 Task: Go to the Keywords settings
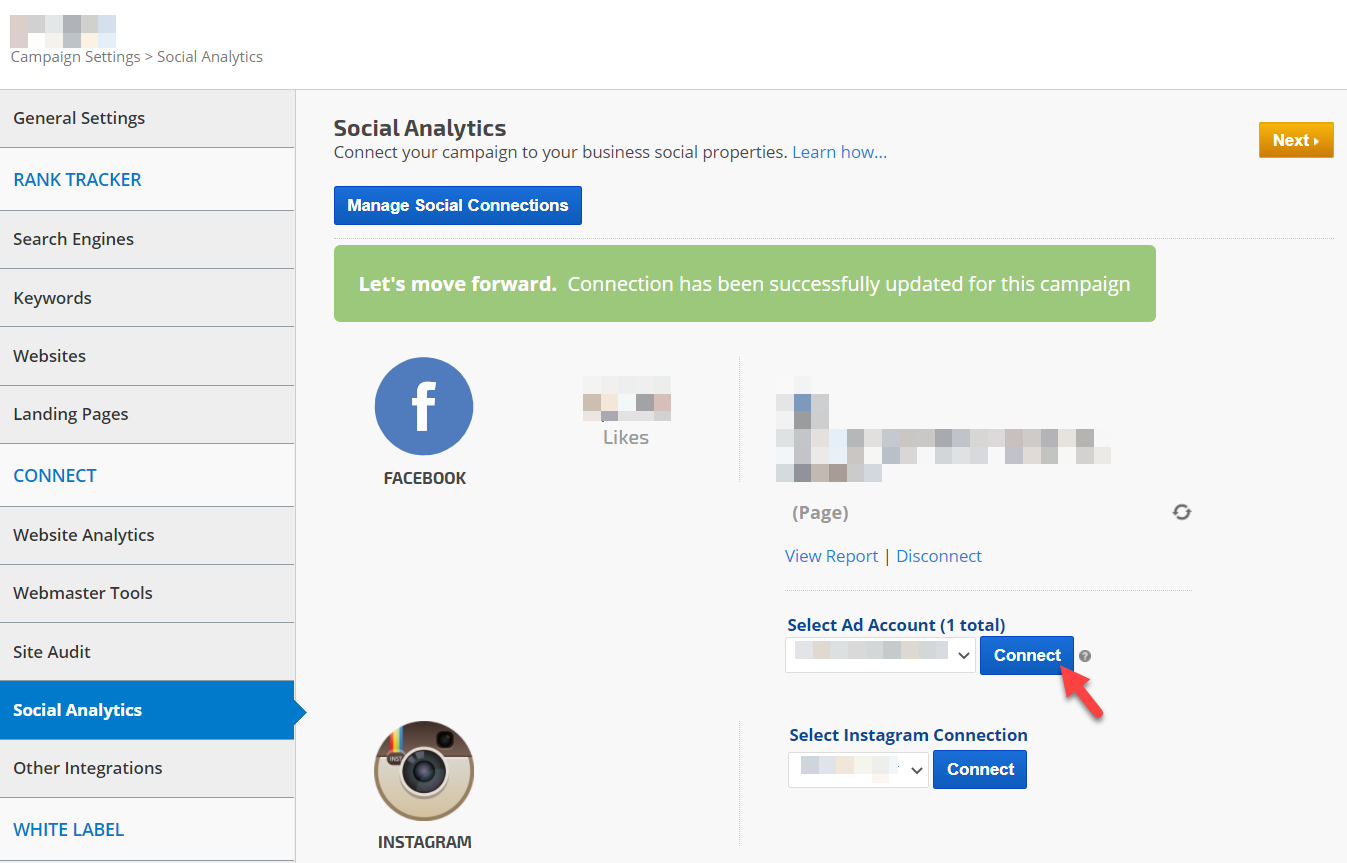coord(52,298)
